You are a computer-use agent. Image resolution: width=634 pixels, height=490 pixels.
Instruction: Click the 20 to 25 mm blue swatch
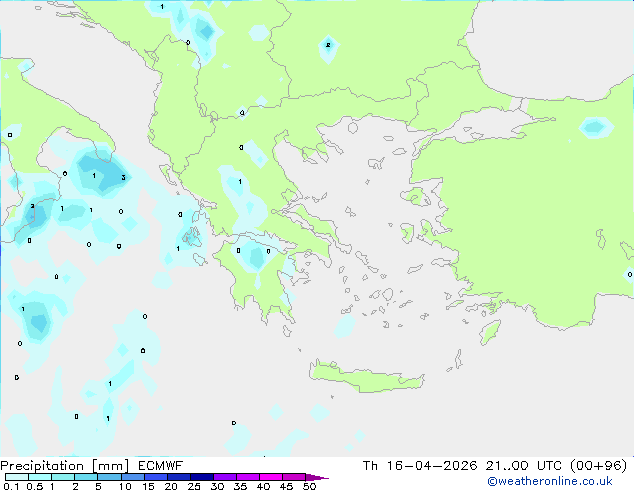[179, 477]
